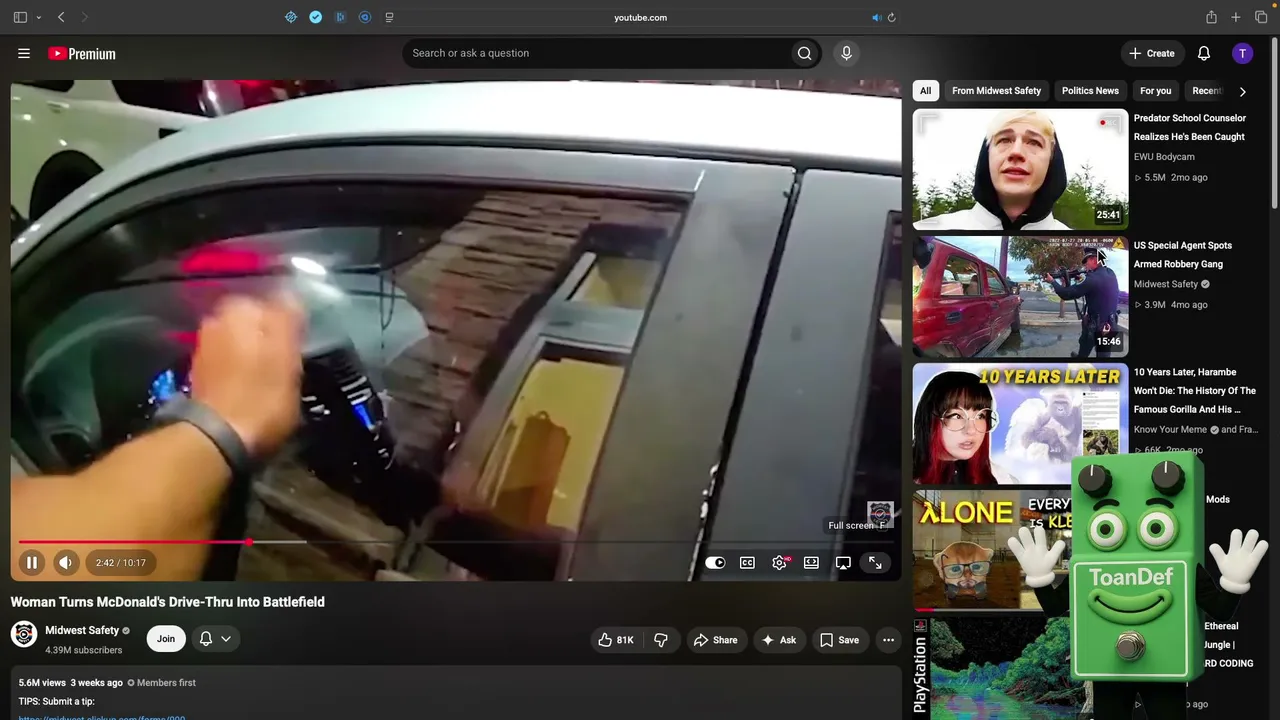Click the Midwest Safety name under the Armed Robbery video

click(x=1166, y=284)
